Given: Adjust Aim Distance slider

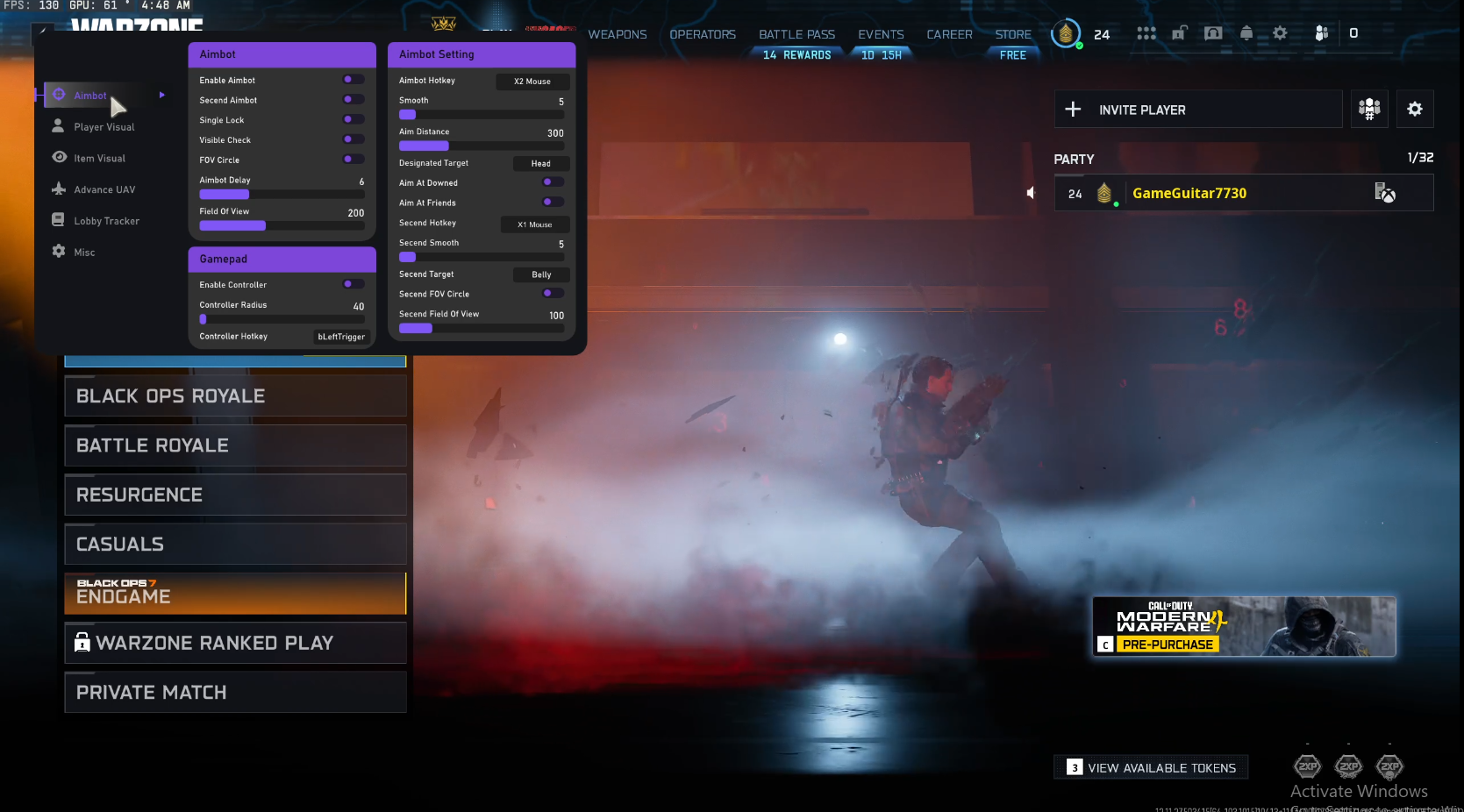Looking at the screenshot, I should coord(482,146).
